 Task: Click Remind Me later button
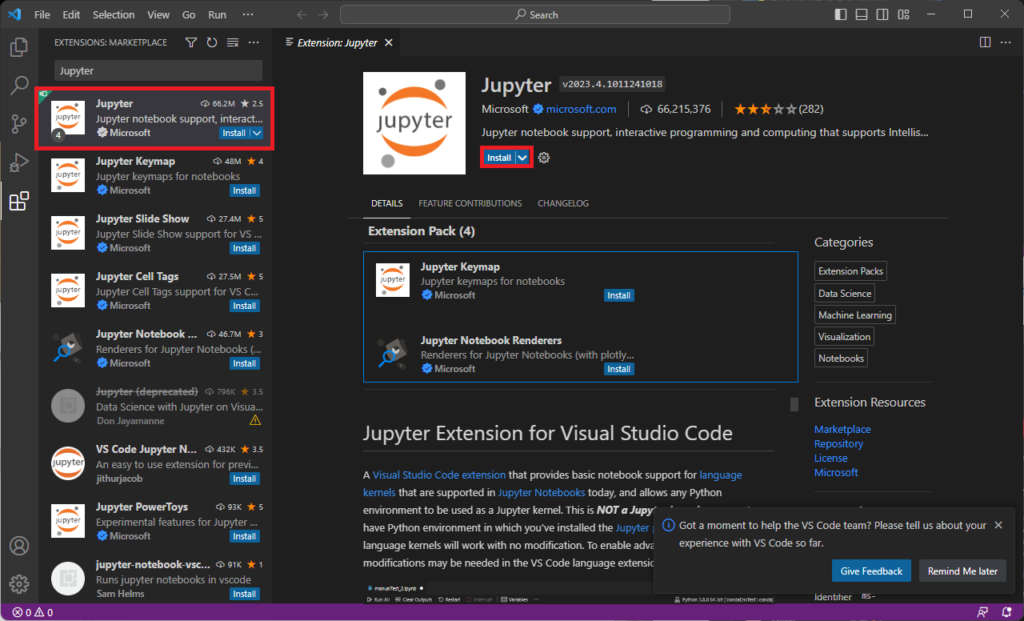pyautogui.click(x=962, y=571)
